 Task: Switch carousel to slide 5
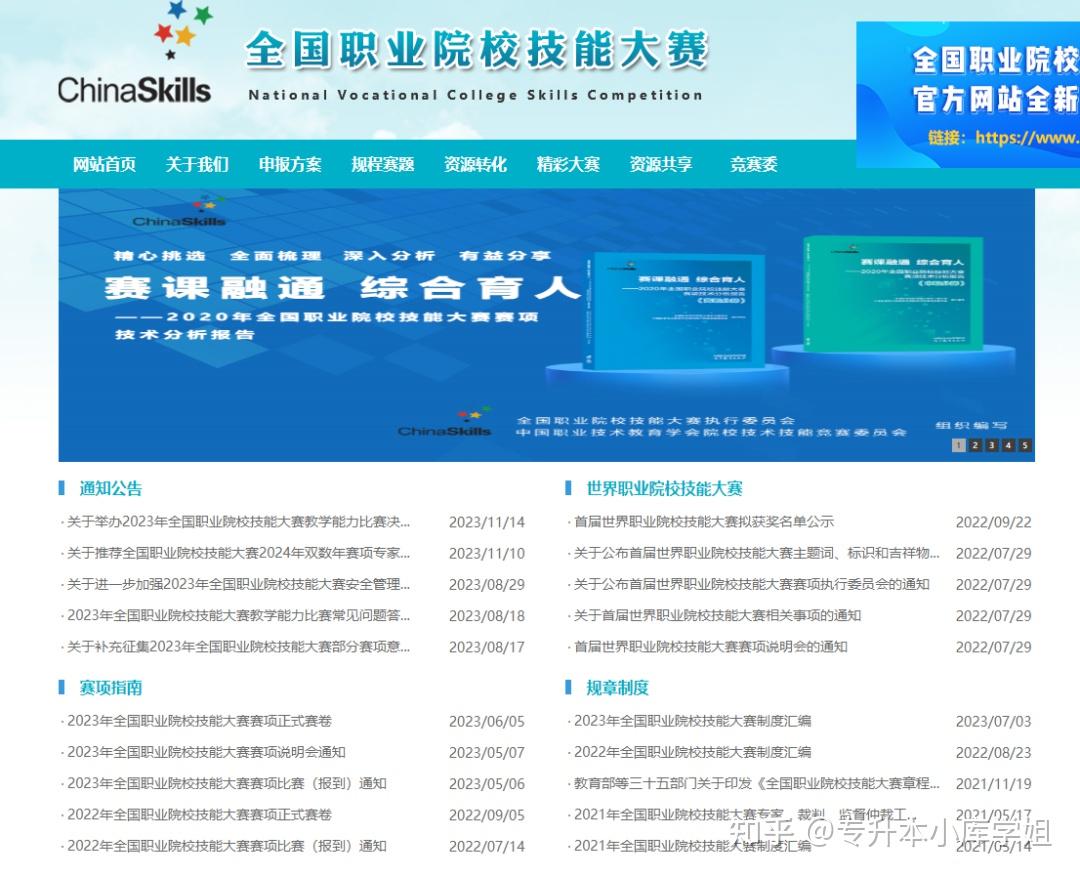coord(1025,445)
